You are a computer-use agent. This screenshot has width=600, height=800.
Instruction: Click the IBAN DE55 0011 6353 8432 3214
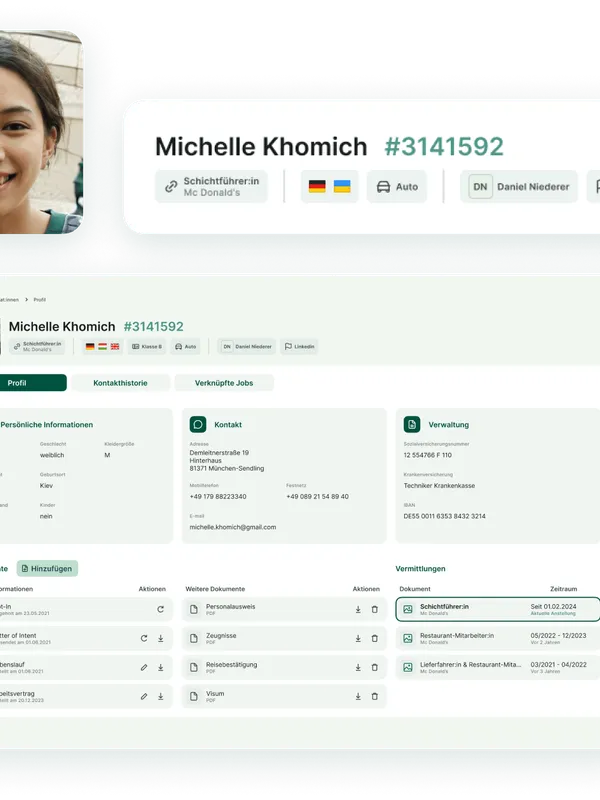coord(444,516)
